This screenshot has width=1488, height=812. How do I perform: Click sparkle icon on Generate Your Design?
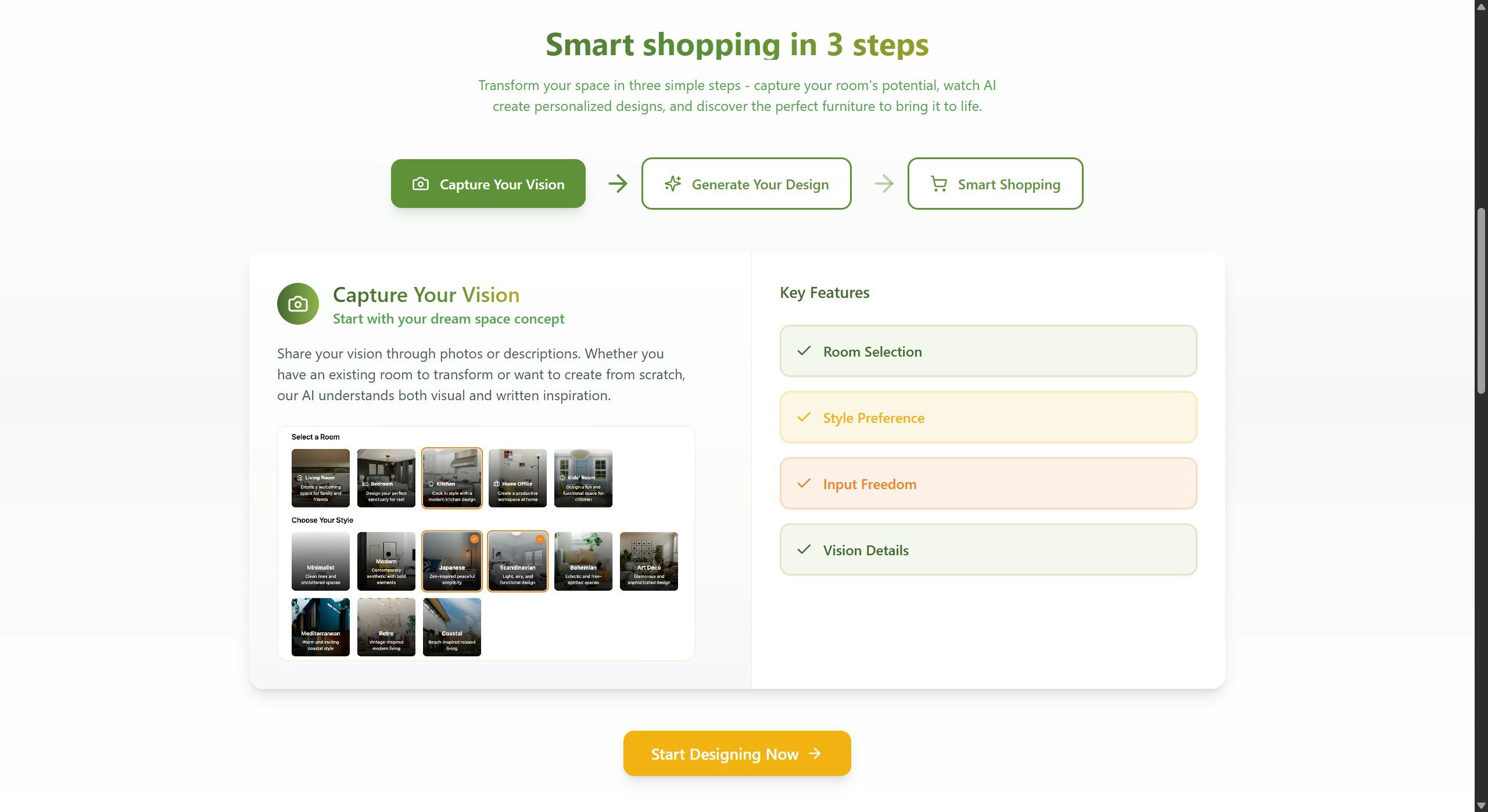click(673, 184)
